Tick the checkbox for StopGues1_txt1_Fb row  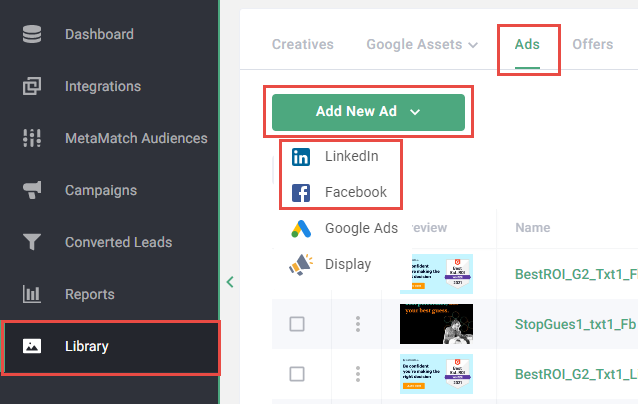[297, 324]
